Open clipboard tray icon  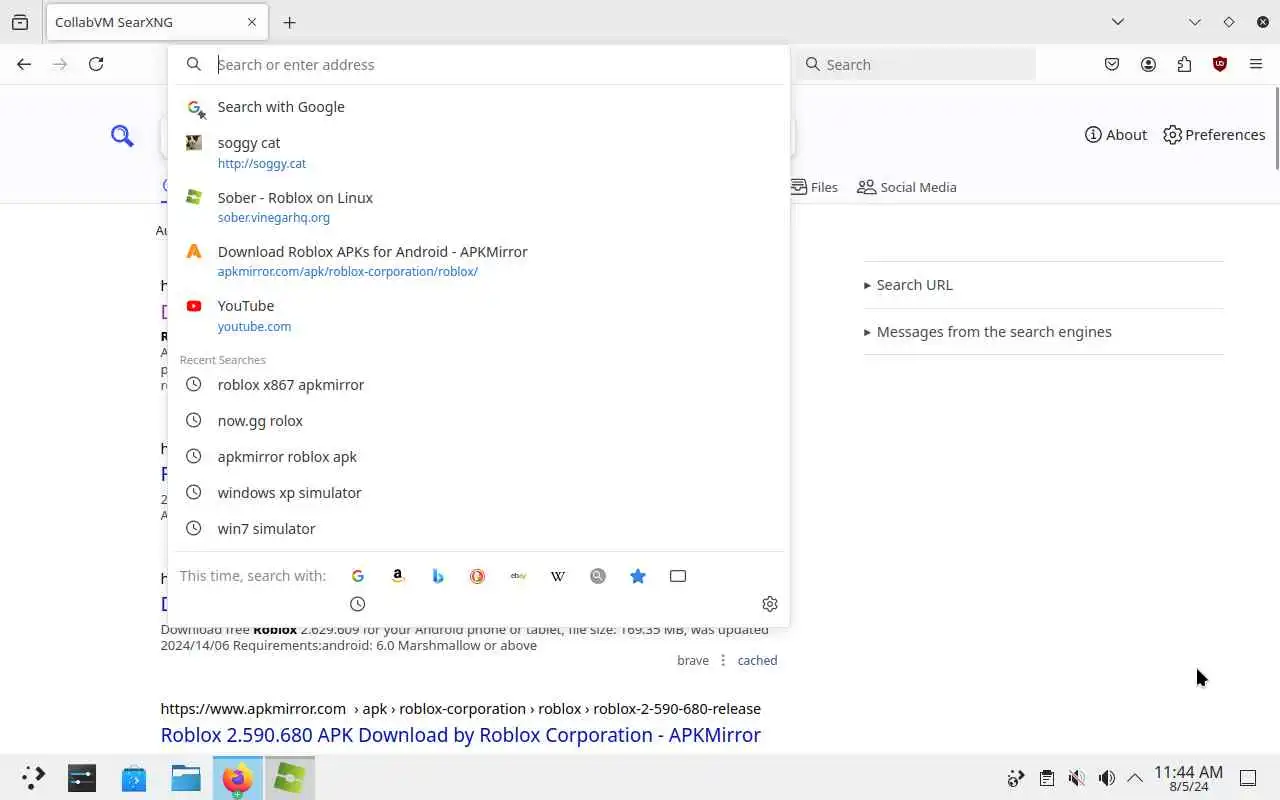pyautogui.click(x=1046, y=778)
